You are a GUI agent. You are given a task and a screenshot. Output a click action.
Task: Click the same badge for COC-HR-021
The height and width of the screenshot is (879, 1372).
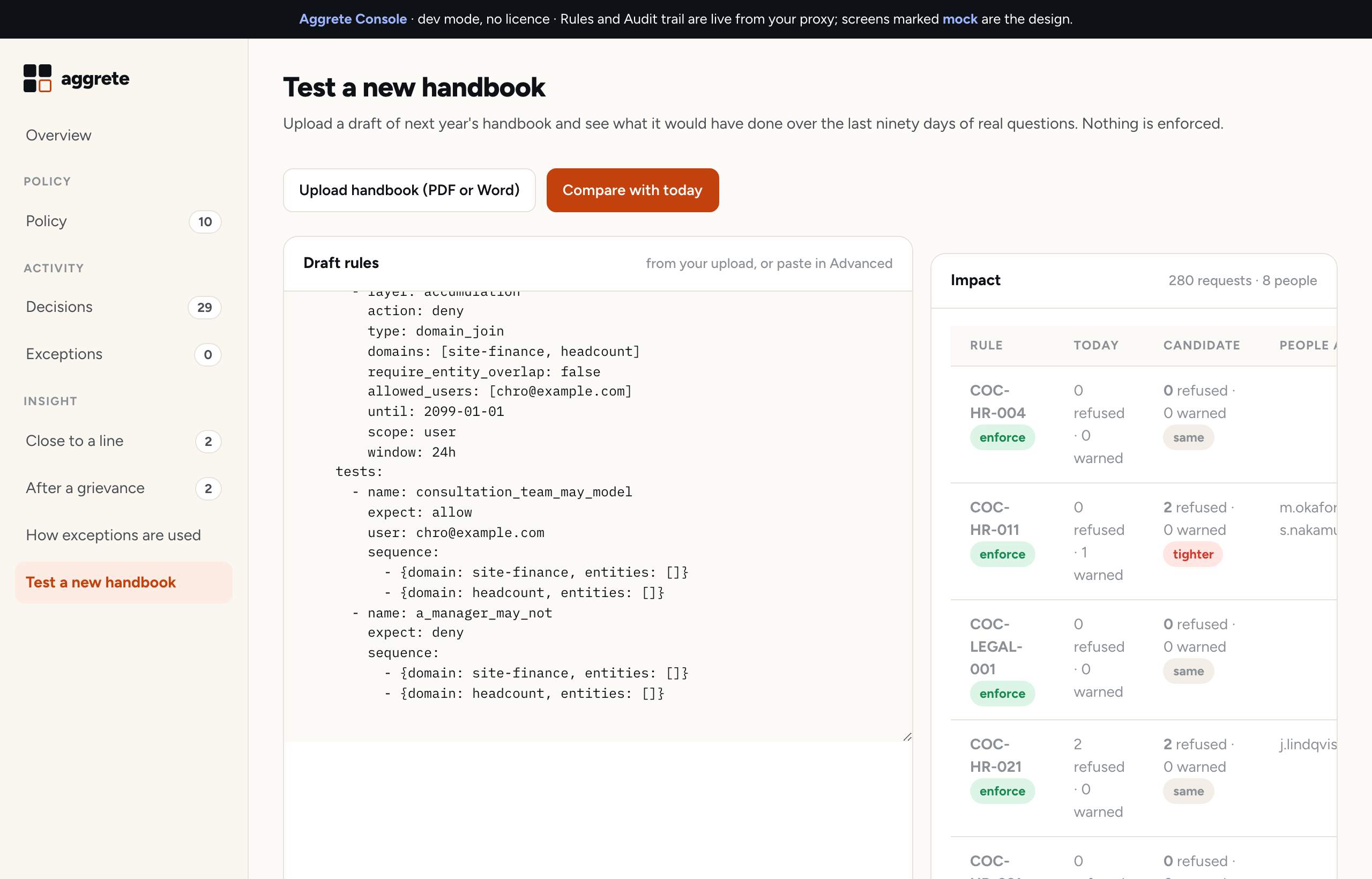click(x=1188, y=791)
